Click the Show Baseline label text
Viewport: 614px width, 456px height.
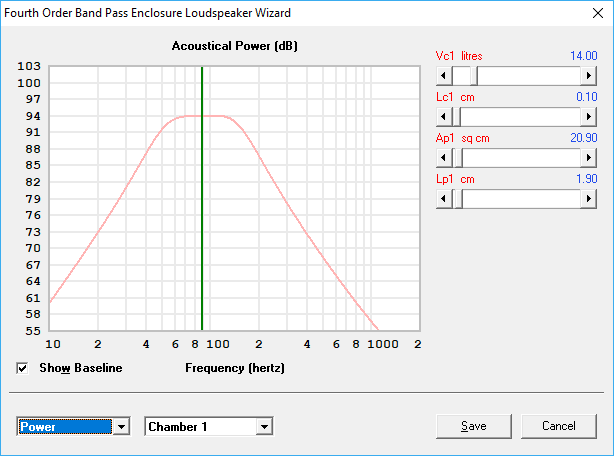[81, 368]
